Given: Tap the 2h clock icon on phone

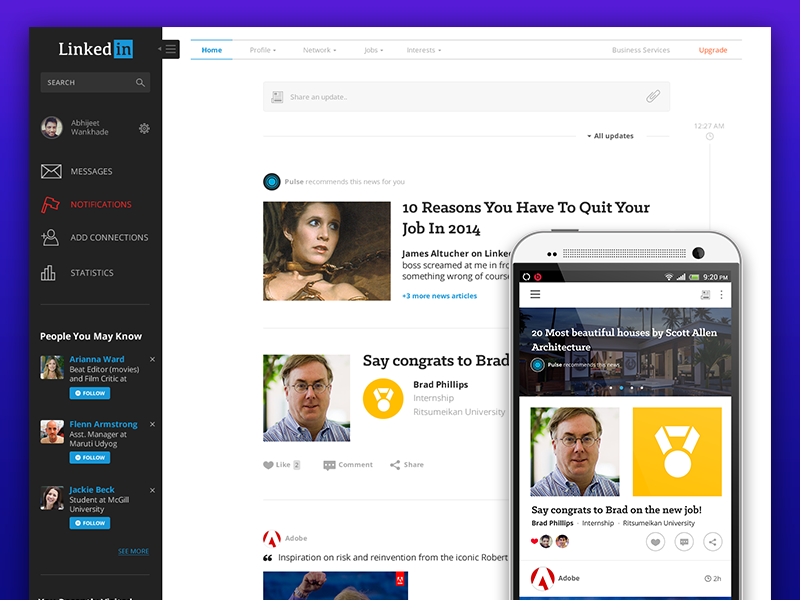Looking at the screenshot, I should pyautogui.click(x=708, y=579).
